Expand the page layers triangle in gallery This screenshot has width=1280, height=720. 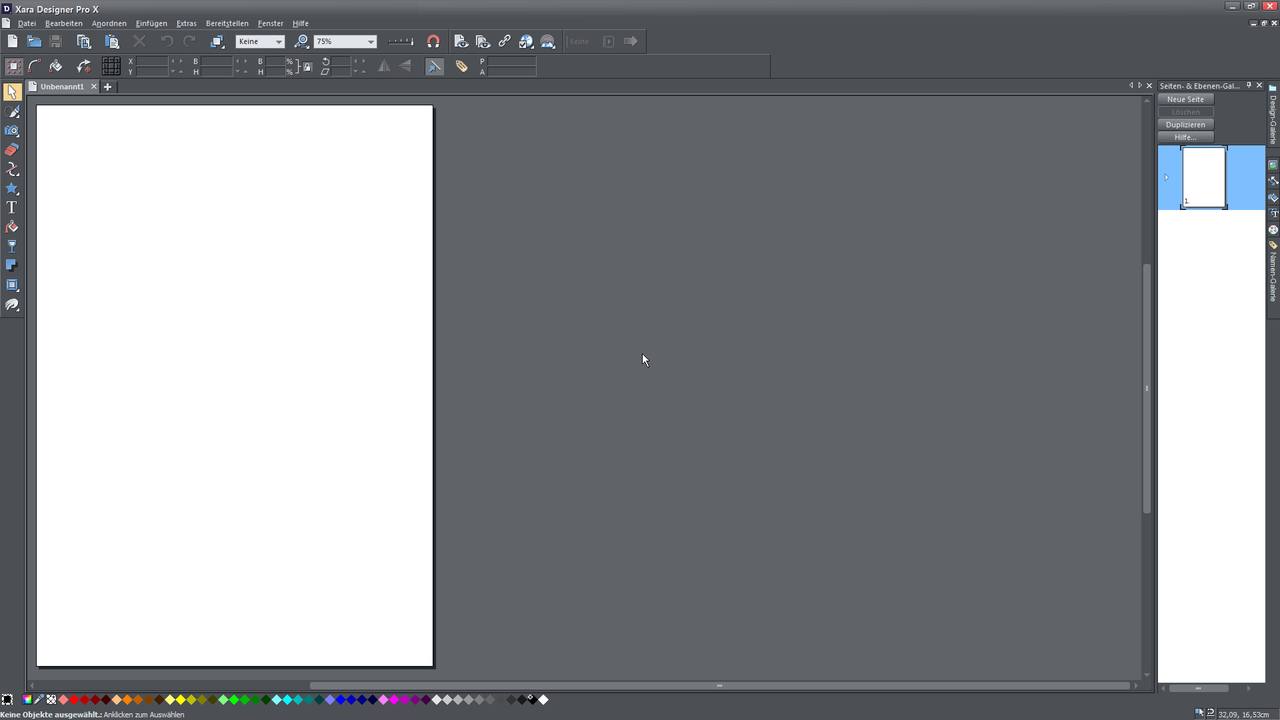coord(1166,178)
